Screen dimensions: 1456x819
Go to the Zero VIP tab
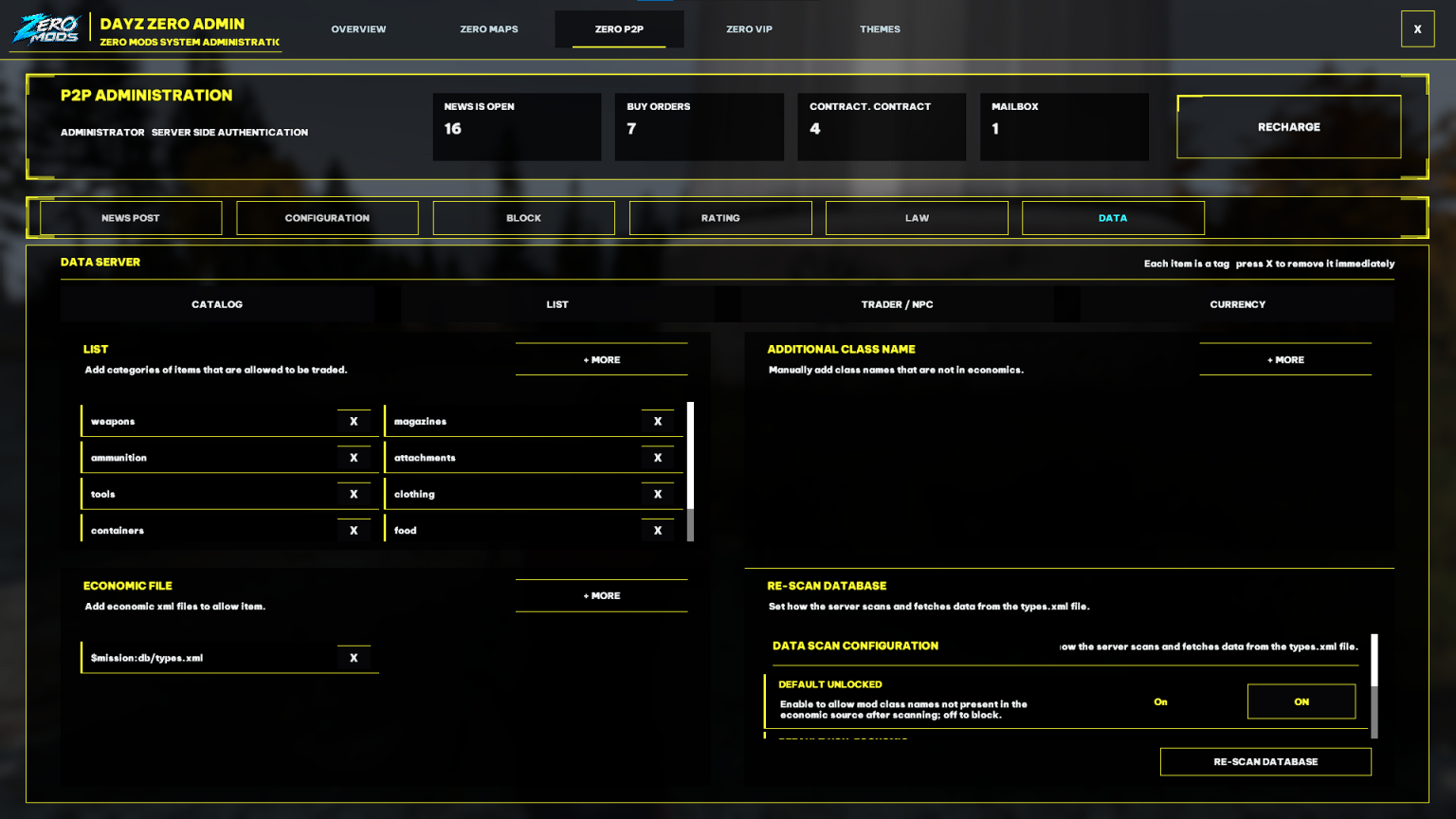tap(749, 29)
